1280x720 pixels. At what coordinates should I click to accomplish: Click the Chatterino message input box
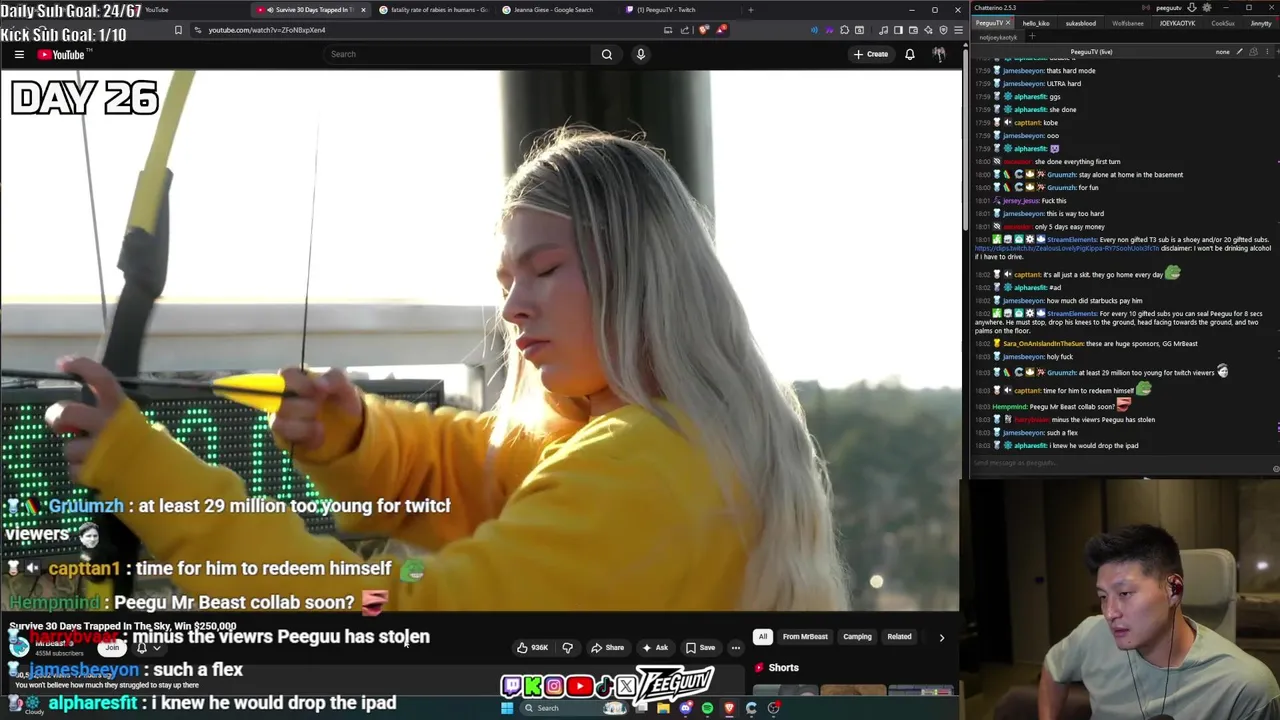pyautogui.click(x=1120, y=463)
